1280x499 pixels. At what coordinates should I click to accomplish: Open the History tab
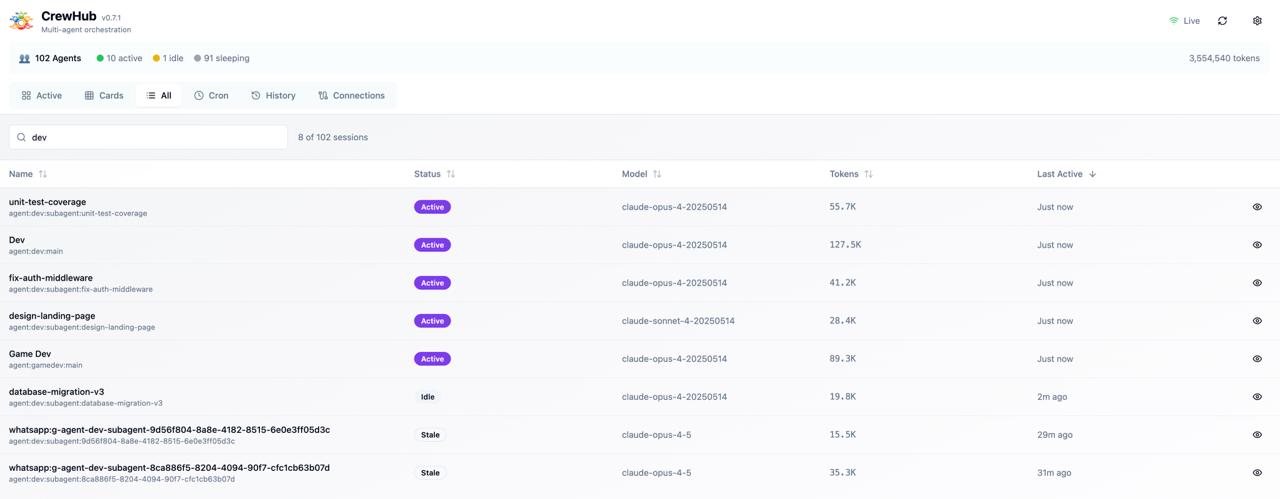pyautogui.click(x=273, y=96)
